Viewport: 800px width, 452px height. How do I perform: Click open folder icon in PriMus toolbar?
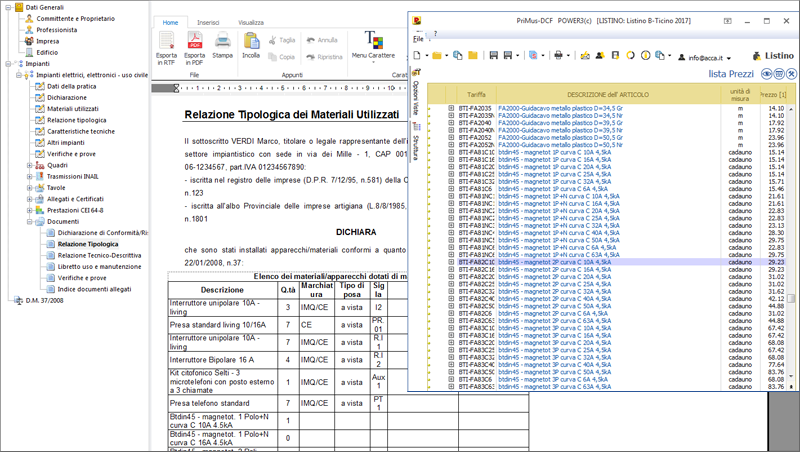pyautogui.click(x=437, y=56)
